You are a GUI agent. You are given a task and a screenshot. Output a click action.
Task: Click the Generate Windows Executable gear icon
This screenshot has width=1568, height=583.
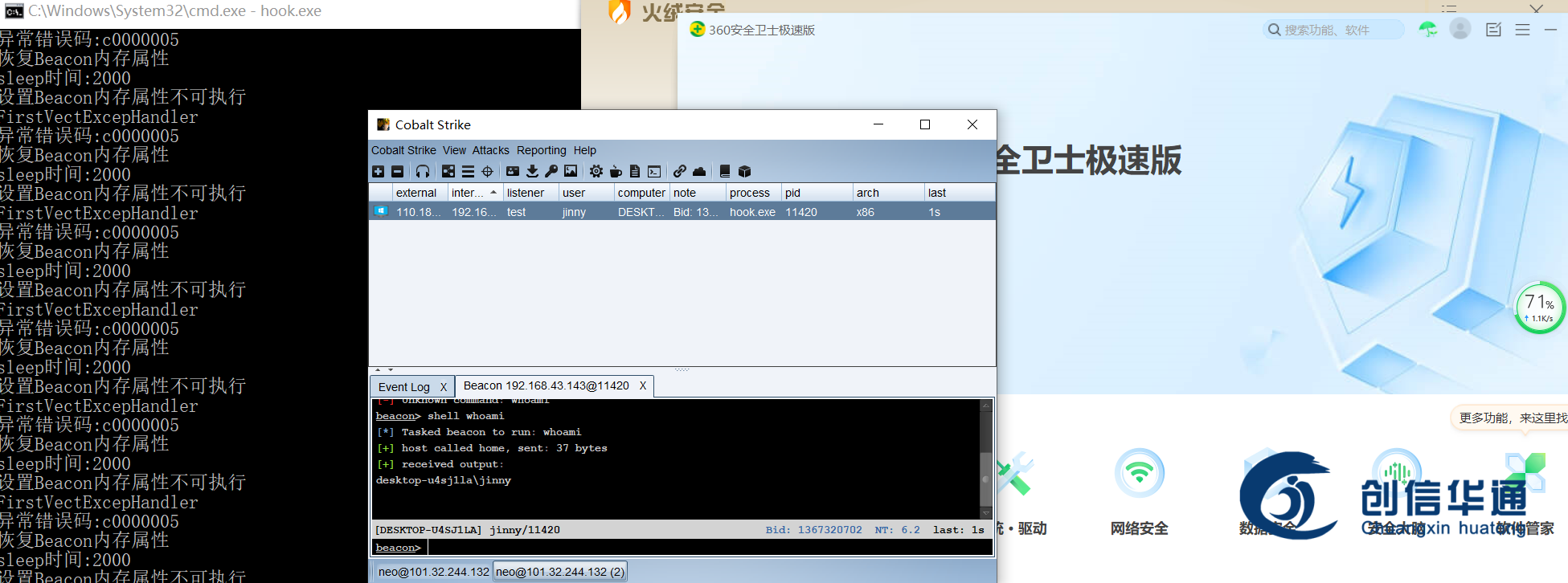tap(596, 171)
